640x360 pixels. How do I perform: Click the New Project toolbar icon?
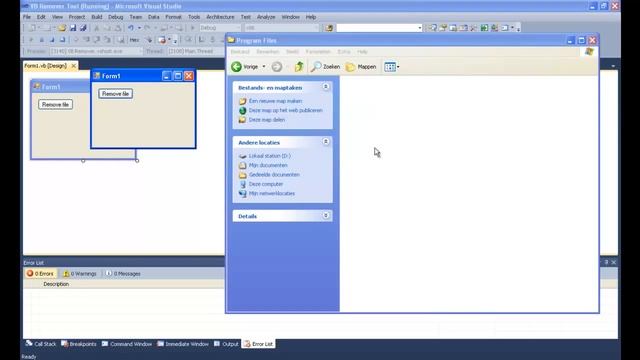pyautogui.click(x=32, y=28)
